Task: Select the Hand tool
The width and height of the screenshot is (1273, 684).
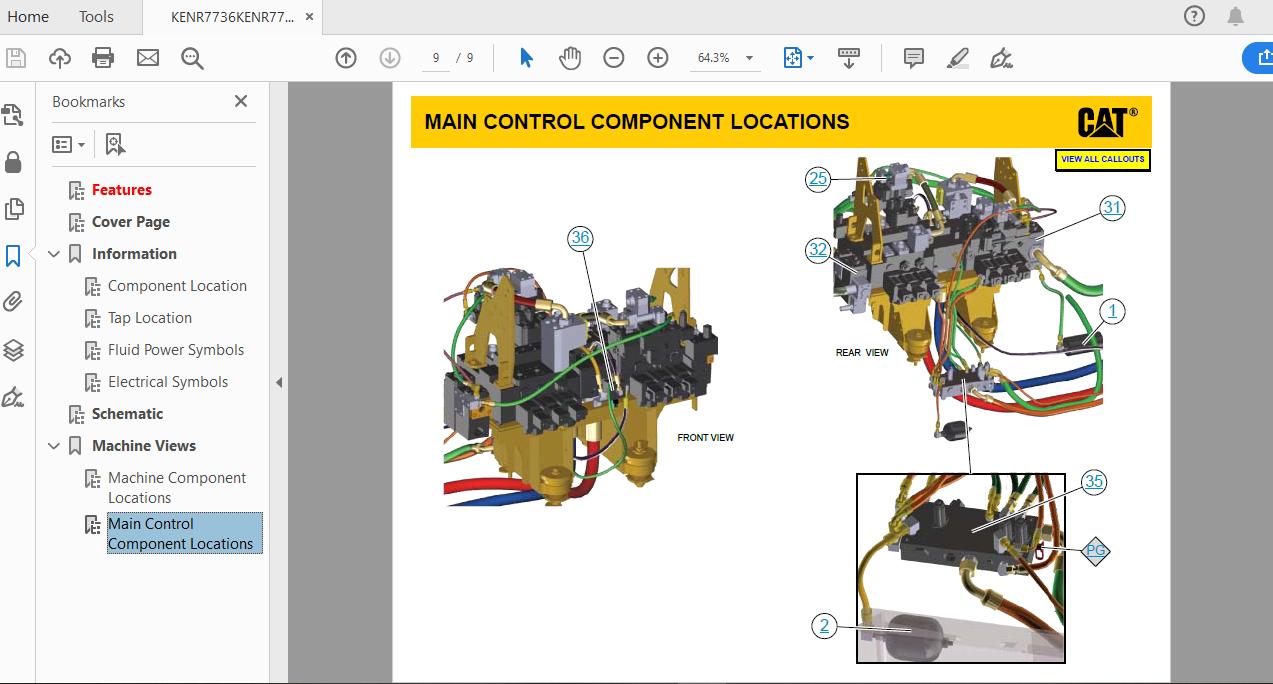Action: 570,57
